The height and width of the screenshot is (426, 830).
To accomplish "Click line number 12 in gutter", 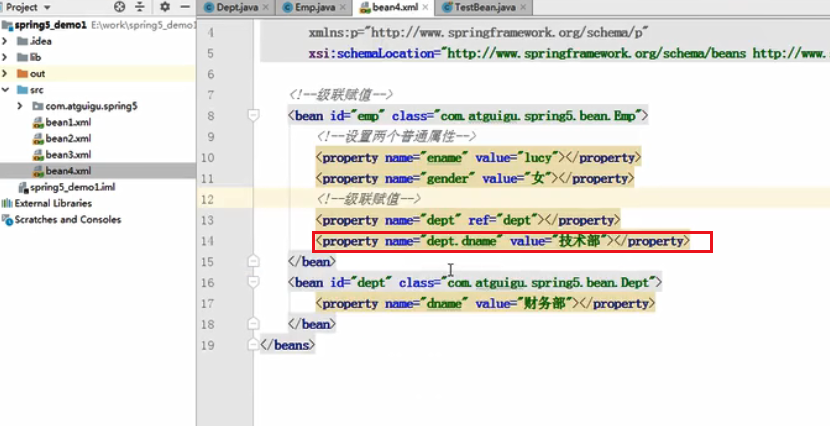I will click(208, 200).
